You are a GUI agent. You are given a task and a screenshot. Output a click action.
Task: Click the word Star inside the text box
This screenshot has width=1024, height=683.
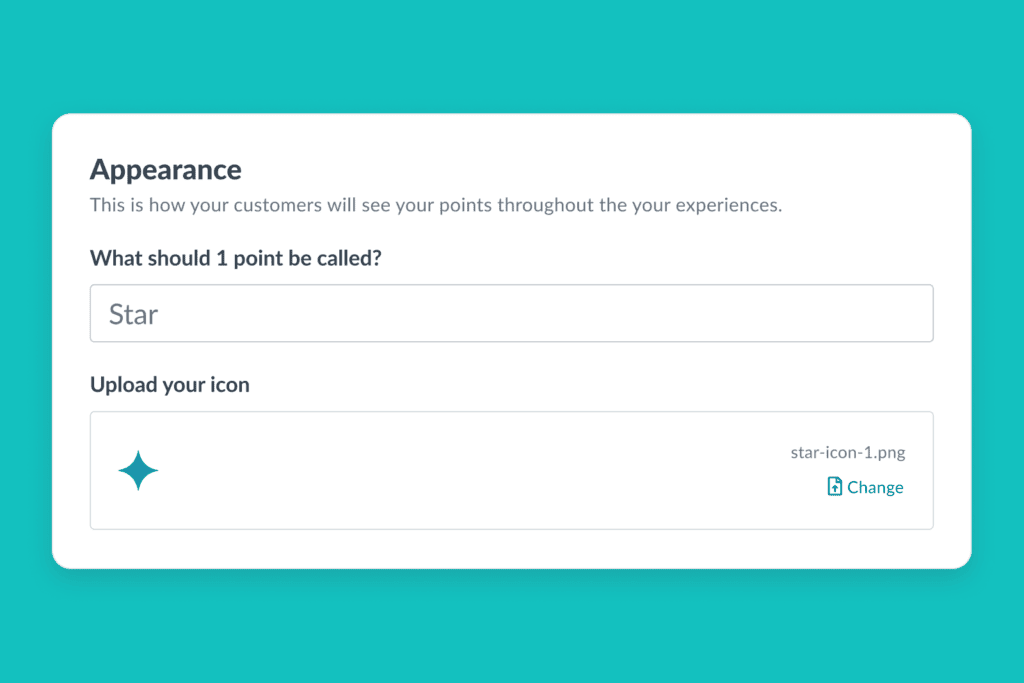tap(133, 314)
